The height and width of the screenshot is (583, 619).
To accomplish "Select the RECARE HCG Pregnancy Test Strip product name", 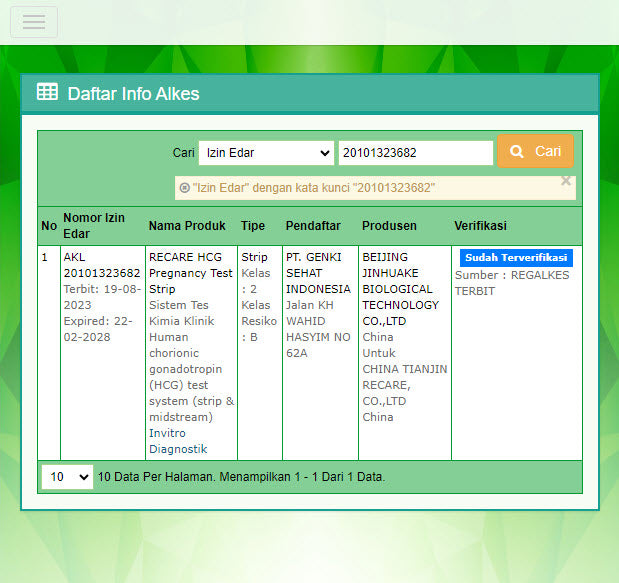I will pos(190,273).
